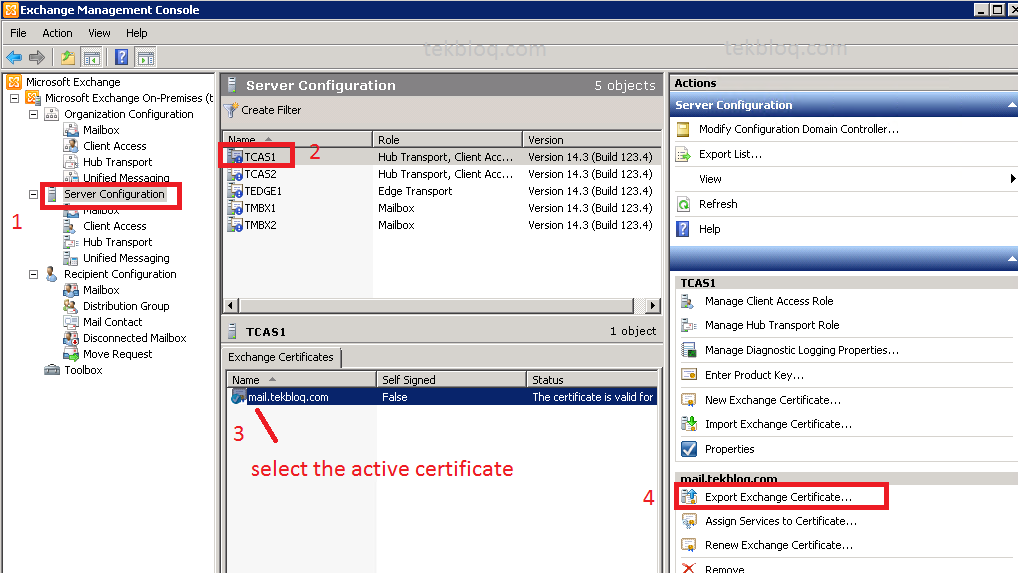Click the Create Filter funnel icon

(x=231, y=110)
